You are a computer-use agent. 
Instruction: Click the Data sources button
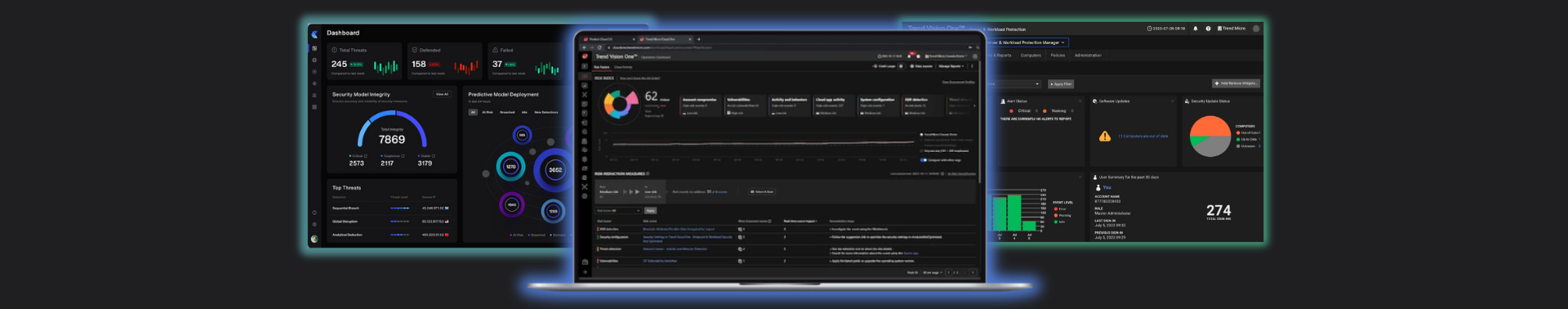point(922,66)
